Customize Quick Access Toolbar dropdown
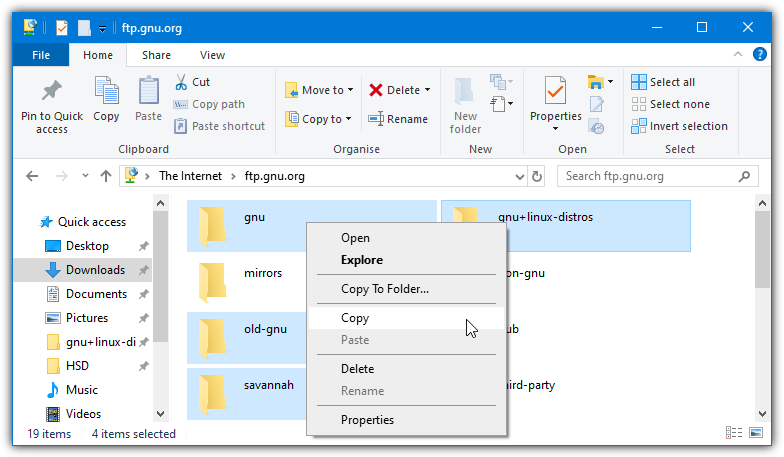 [102, 29]
